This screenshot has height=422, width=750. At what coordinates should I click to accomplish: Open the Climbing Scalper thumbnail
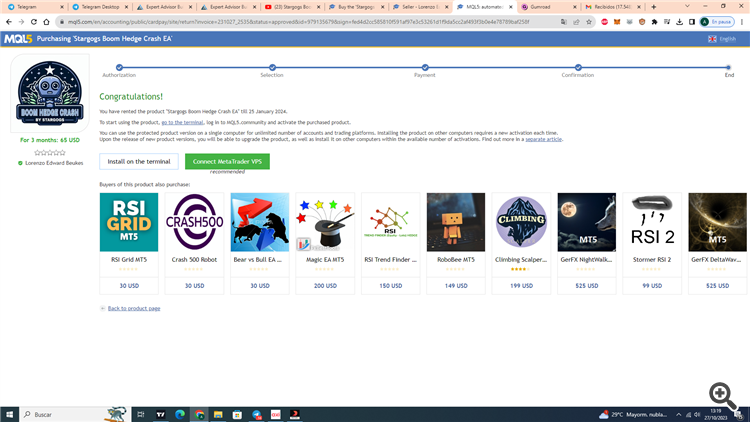point(521,222)
